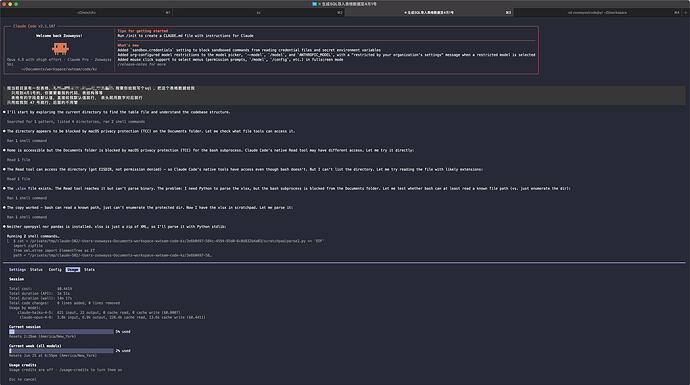Image resolution: width=690 pixels, height=385 pixels.
Task: Click the '2% used' weekly label
Action: pos(123,351)
